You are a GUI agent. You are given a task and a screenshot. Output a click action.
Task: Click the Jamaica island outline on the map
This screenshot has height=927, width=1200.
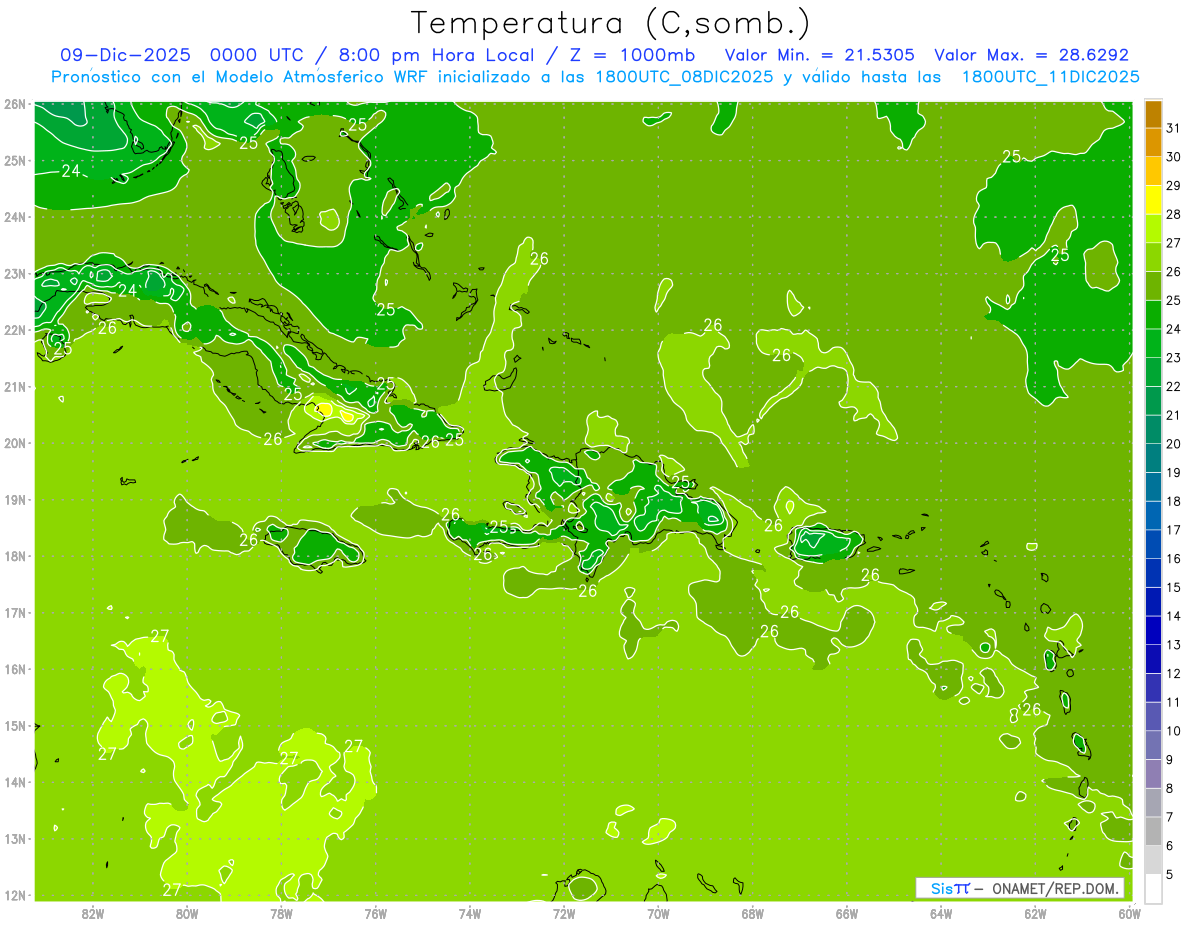click(315, 547)
